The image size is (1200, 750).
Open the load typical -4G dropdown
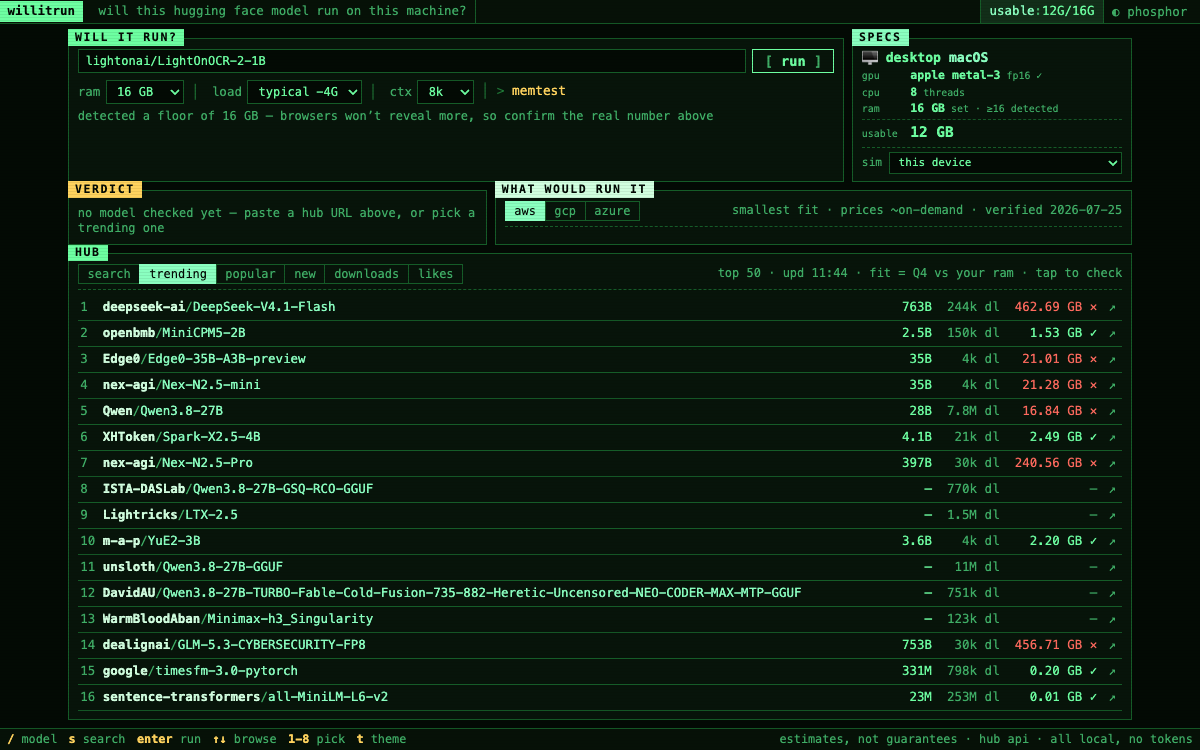[x=306, y=92]
